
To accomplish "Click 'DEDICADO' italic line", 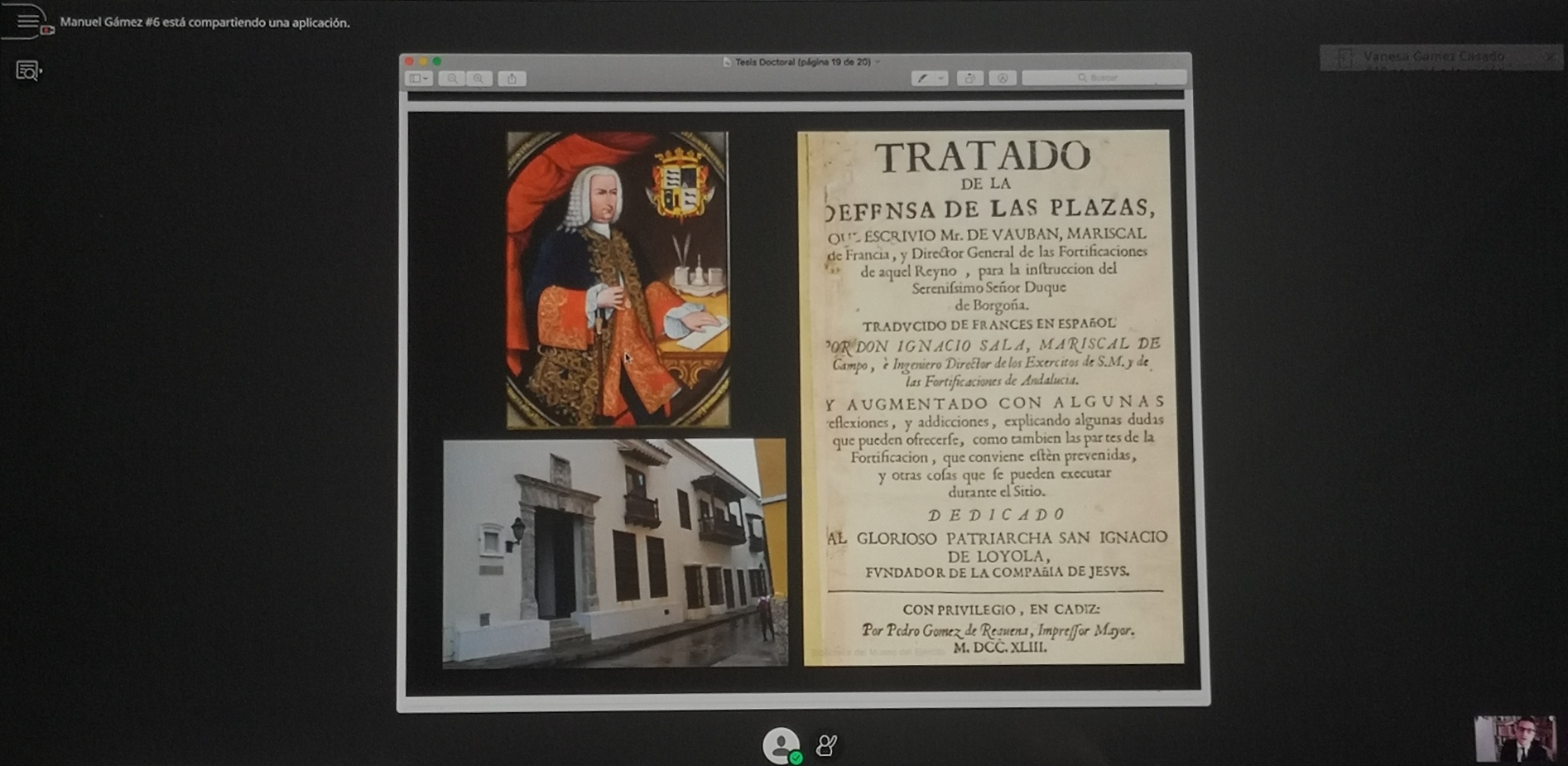I will [x=996, y=515].
